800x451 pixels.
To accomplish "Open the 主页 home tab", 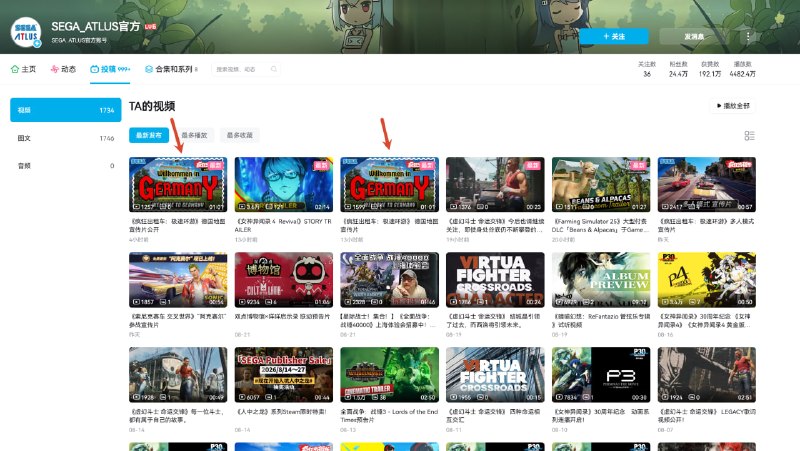I will [x=23, y=69].
